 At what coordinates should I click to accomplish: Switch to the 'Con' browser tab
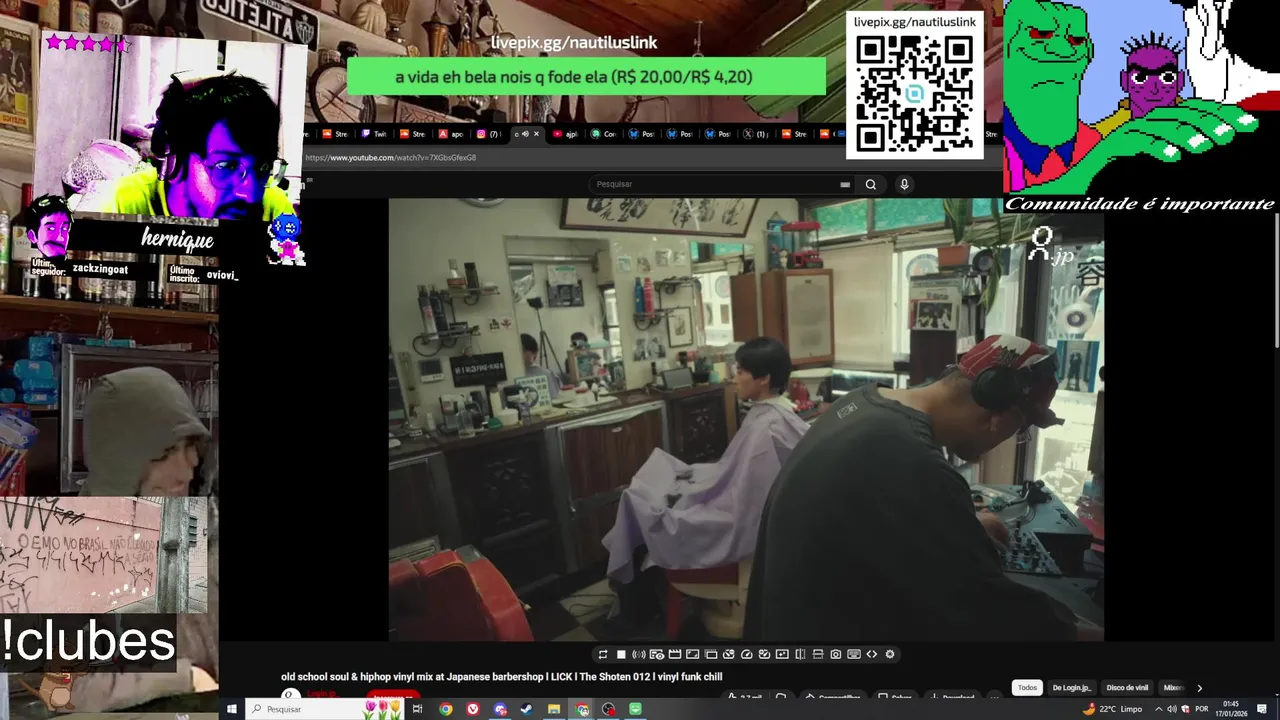click(x=603, y=134)
